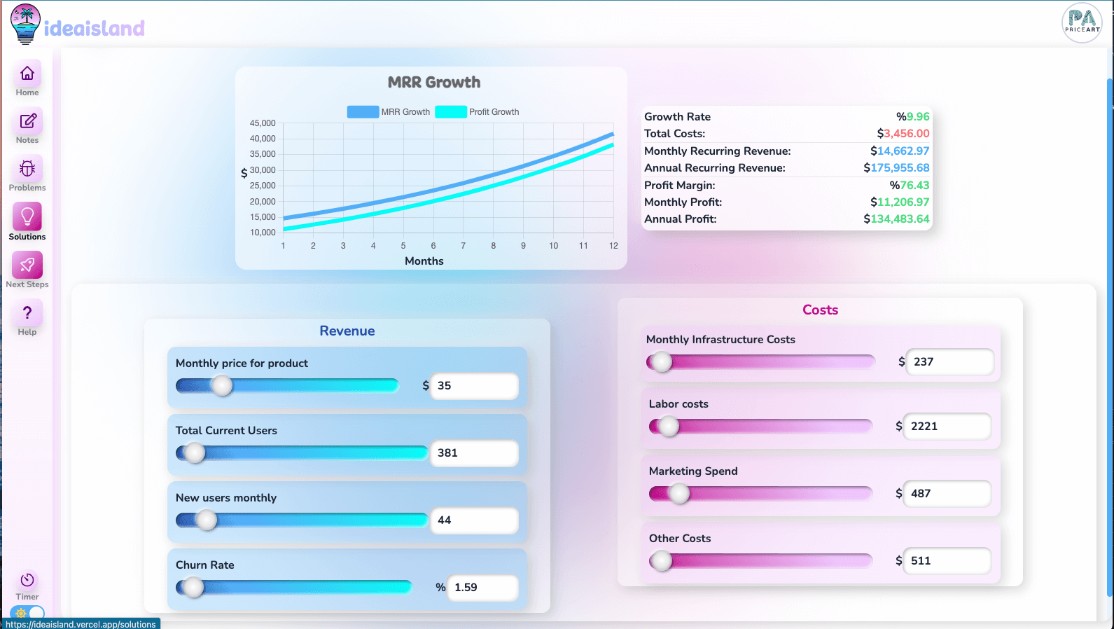
Task: Click the Marketing Spend slider
Action: point(761,493)
